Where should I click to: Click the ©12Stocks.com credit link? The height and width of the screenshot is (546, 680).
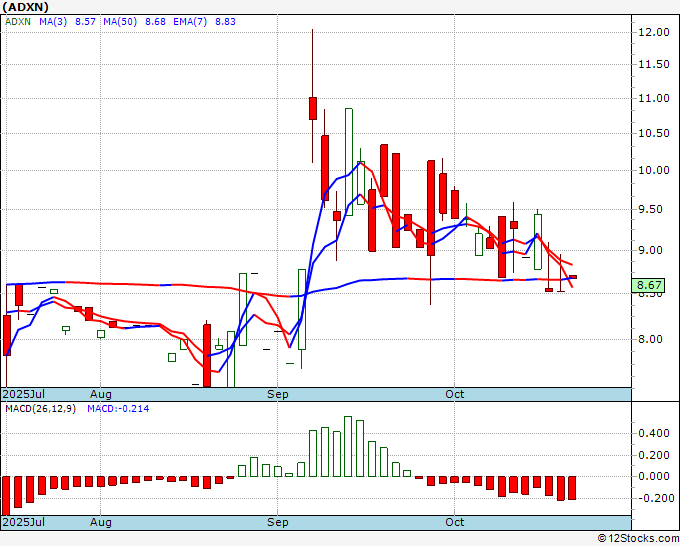click(638, 539)
